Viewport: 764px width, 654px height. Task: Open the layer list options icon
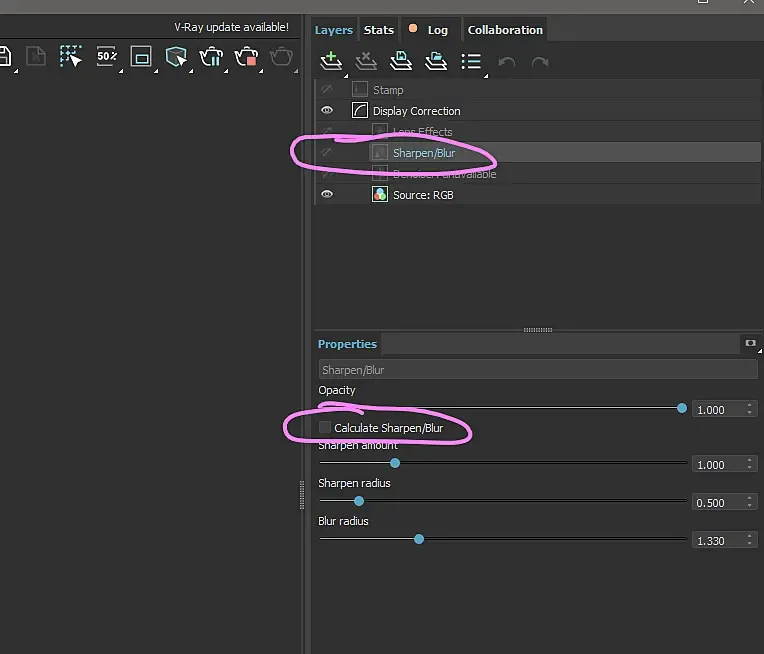471,61
